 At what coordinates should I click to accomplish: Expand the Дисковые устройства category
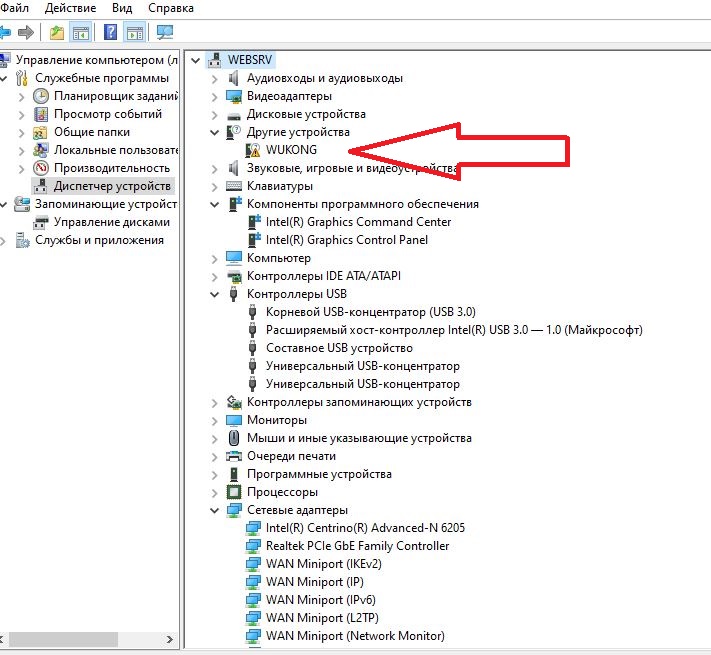pyautogui.click(x=214, y=115)
